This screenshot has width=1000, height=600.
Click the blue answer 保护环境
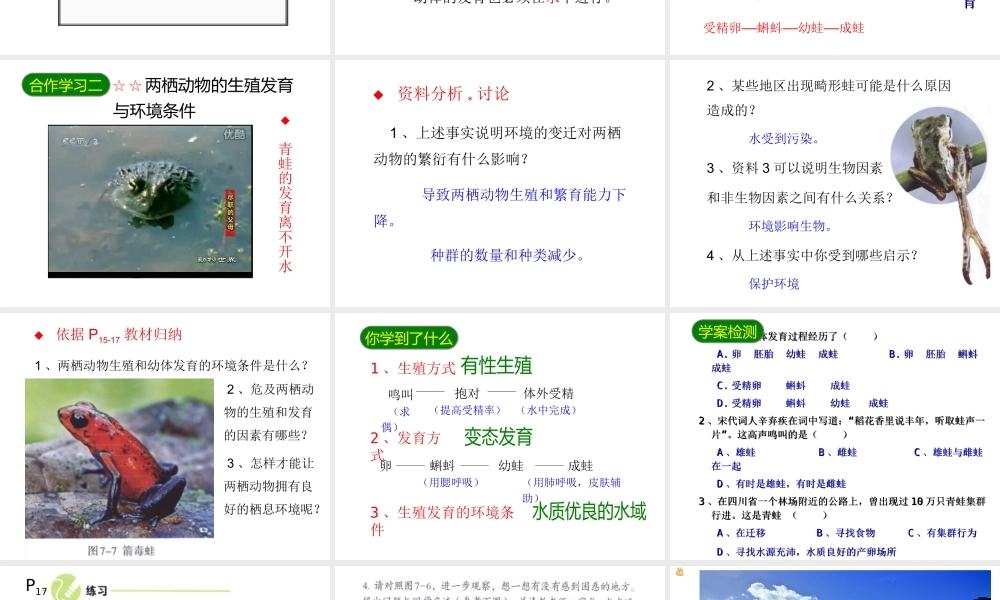click(774, 284)
